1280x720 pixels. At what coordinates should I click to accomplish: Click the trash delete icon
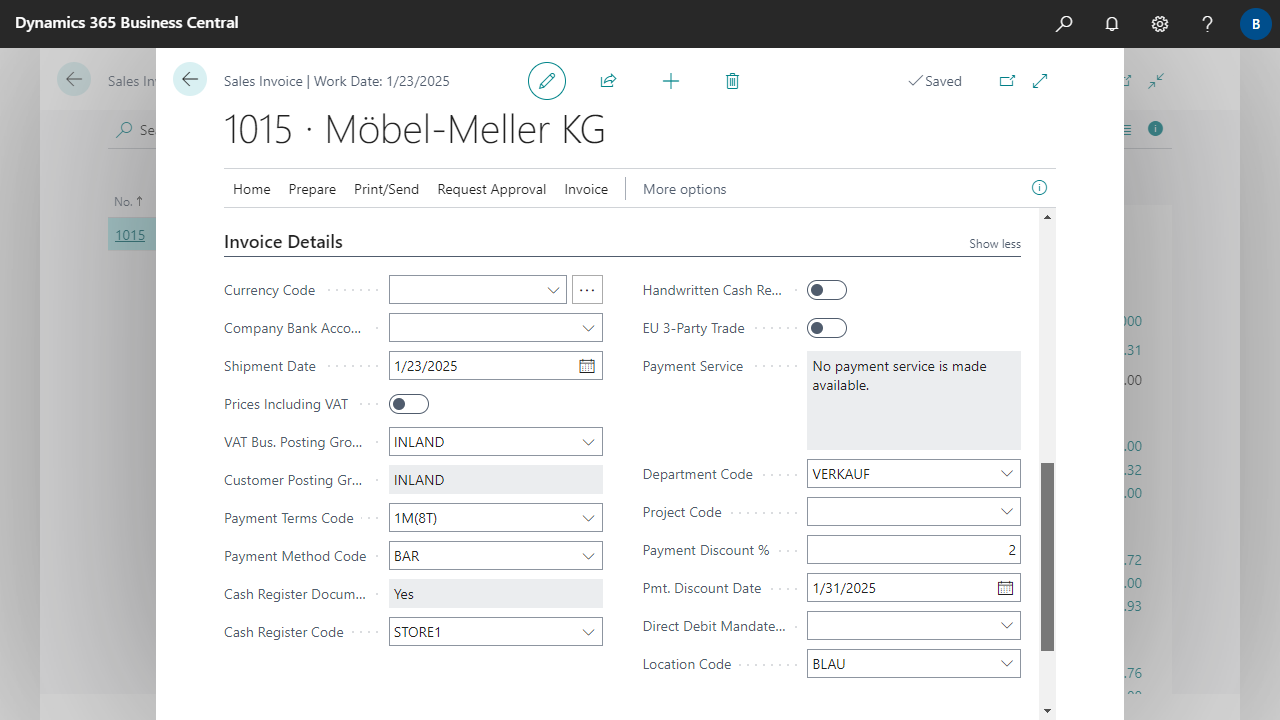tap(732, 81)
